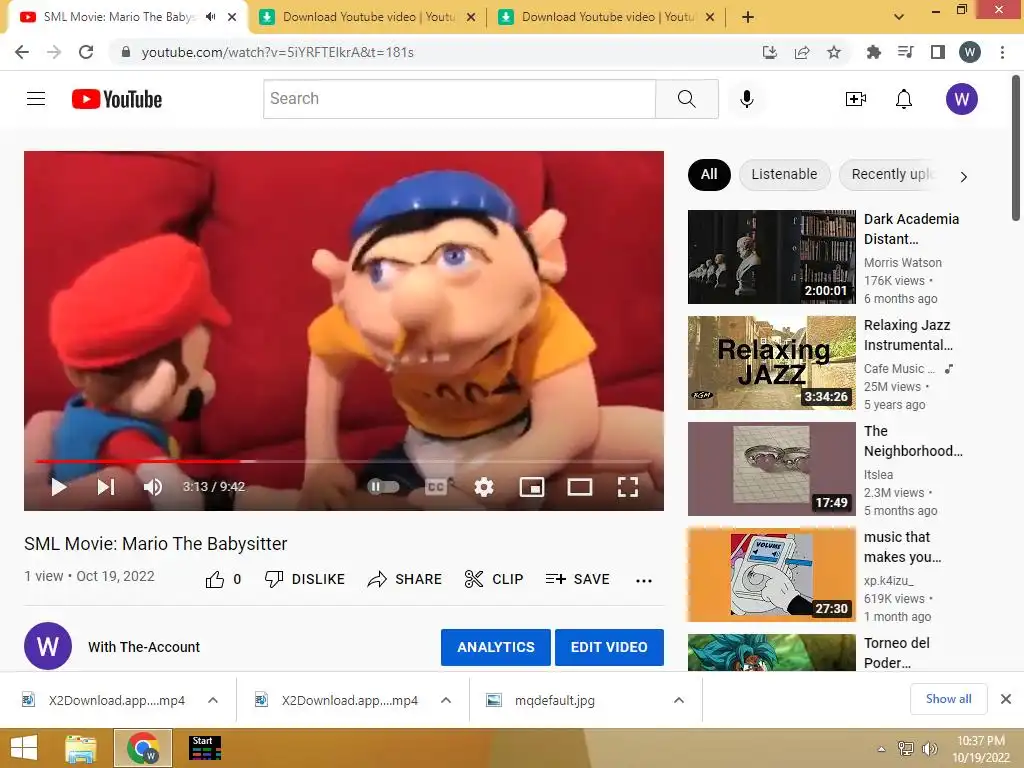1024x768 pixels.
Task: Go back in browser history
Action: click(22, 52)
